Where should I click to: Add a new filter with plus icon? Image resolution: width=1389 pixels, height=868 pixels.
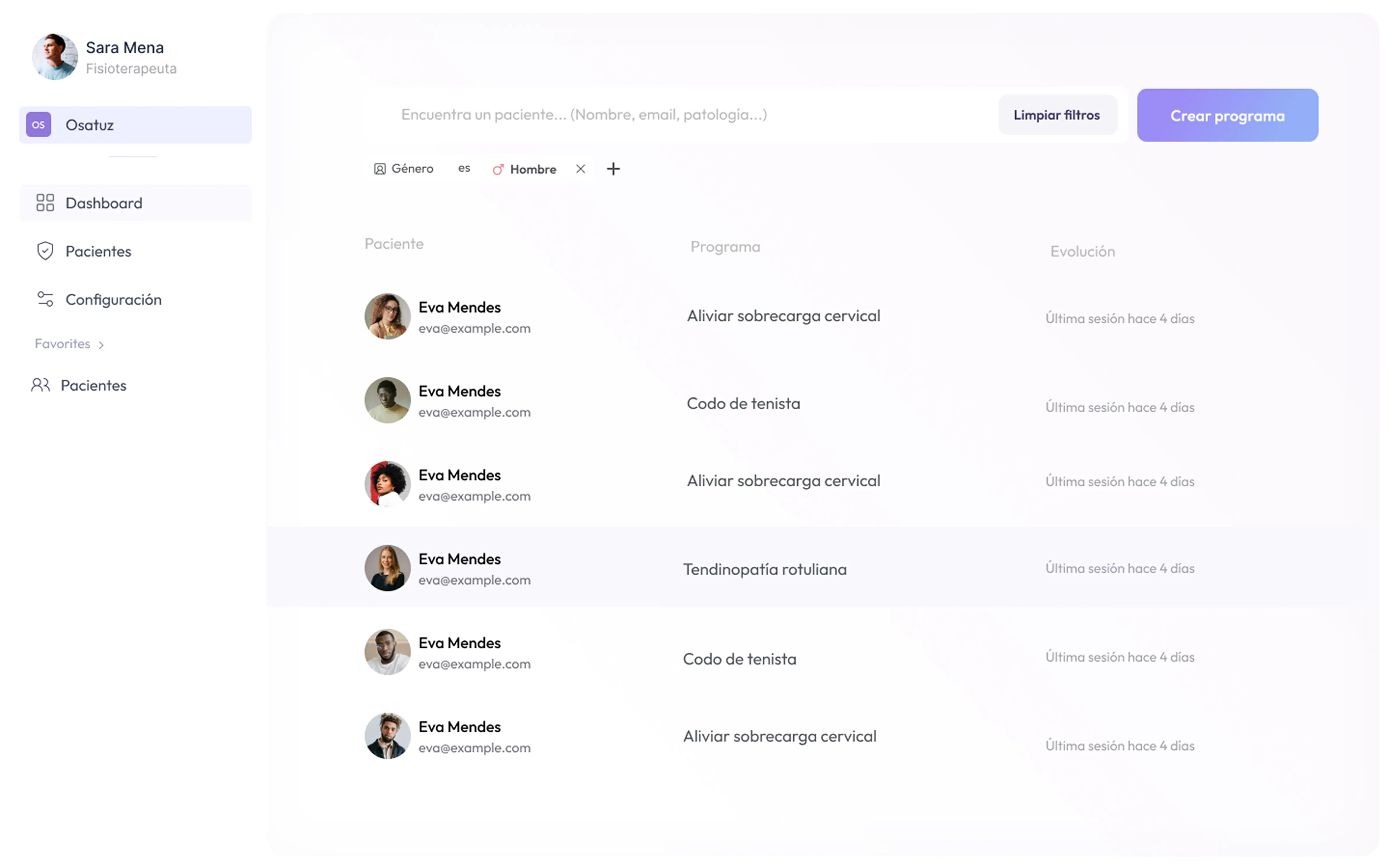(613, 169)
